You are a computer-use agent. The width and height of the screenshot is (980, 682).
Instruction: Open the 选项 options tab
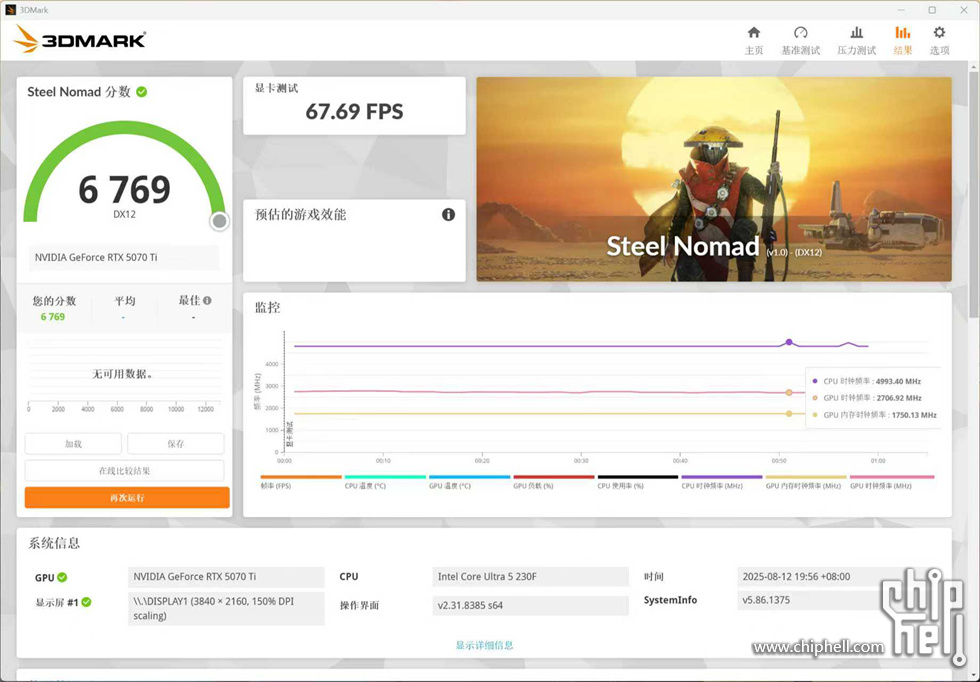coord(939,41)
